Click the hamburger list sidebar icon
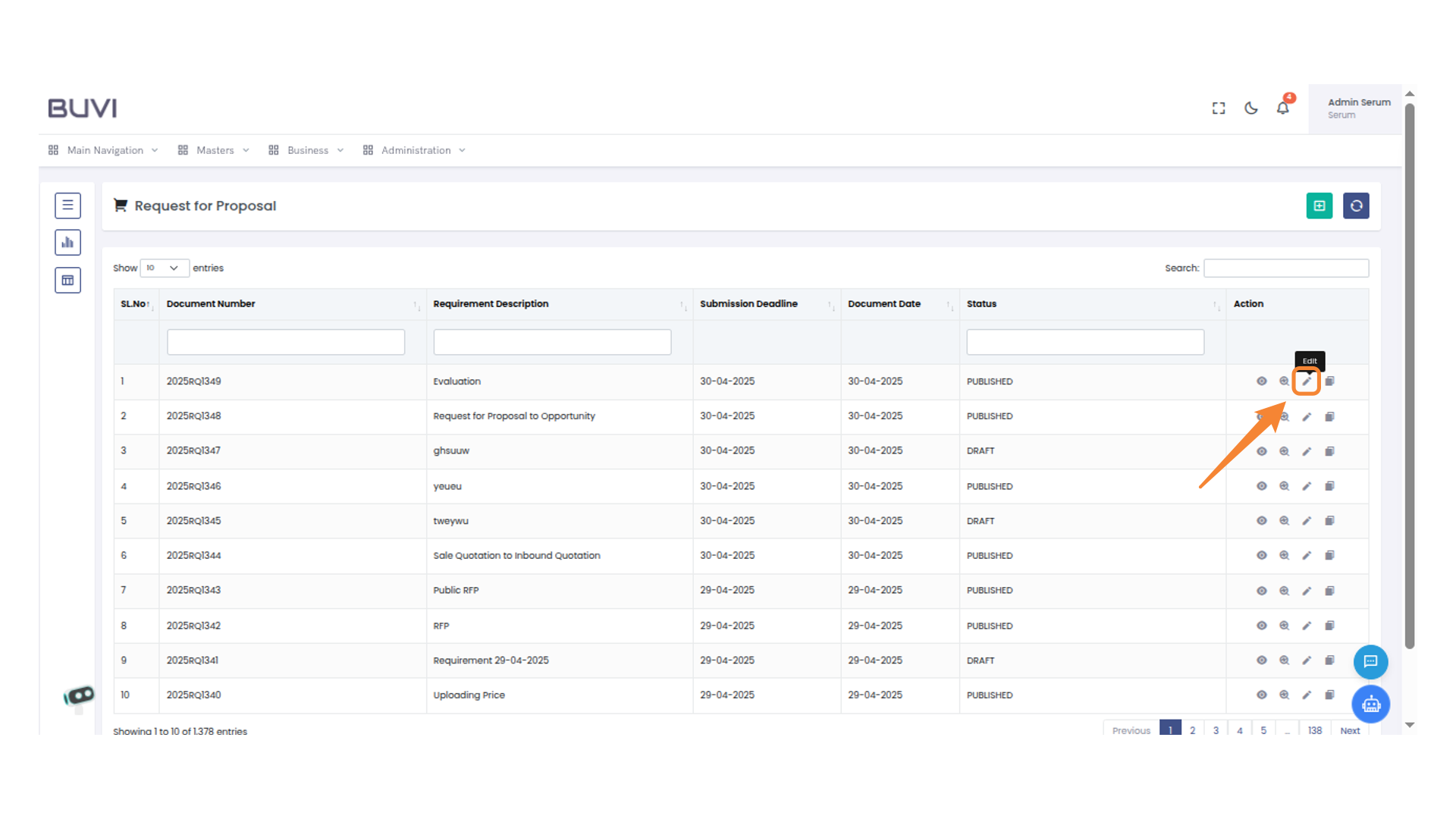 pos(67,205)
